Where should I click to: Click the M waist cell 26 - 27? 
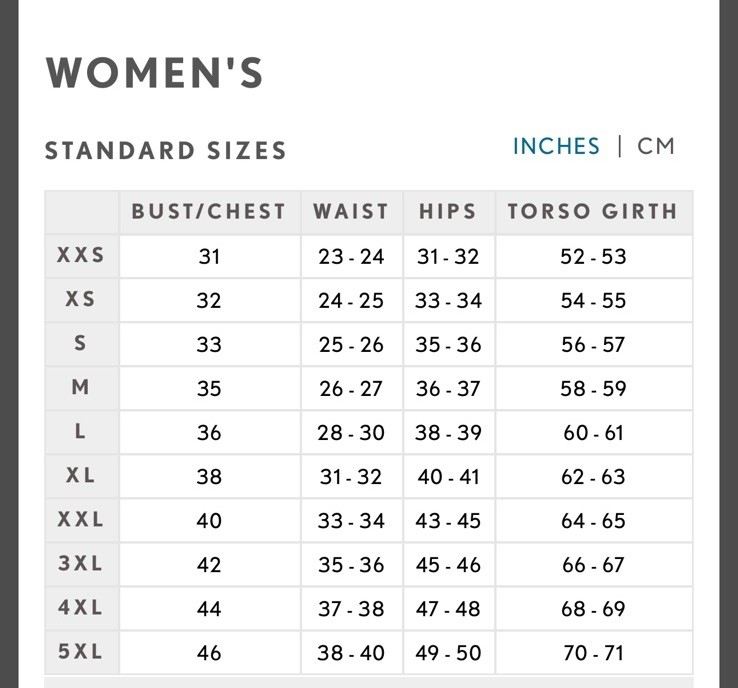(x=351, y=389)
